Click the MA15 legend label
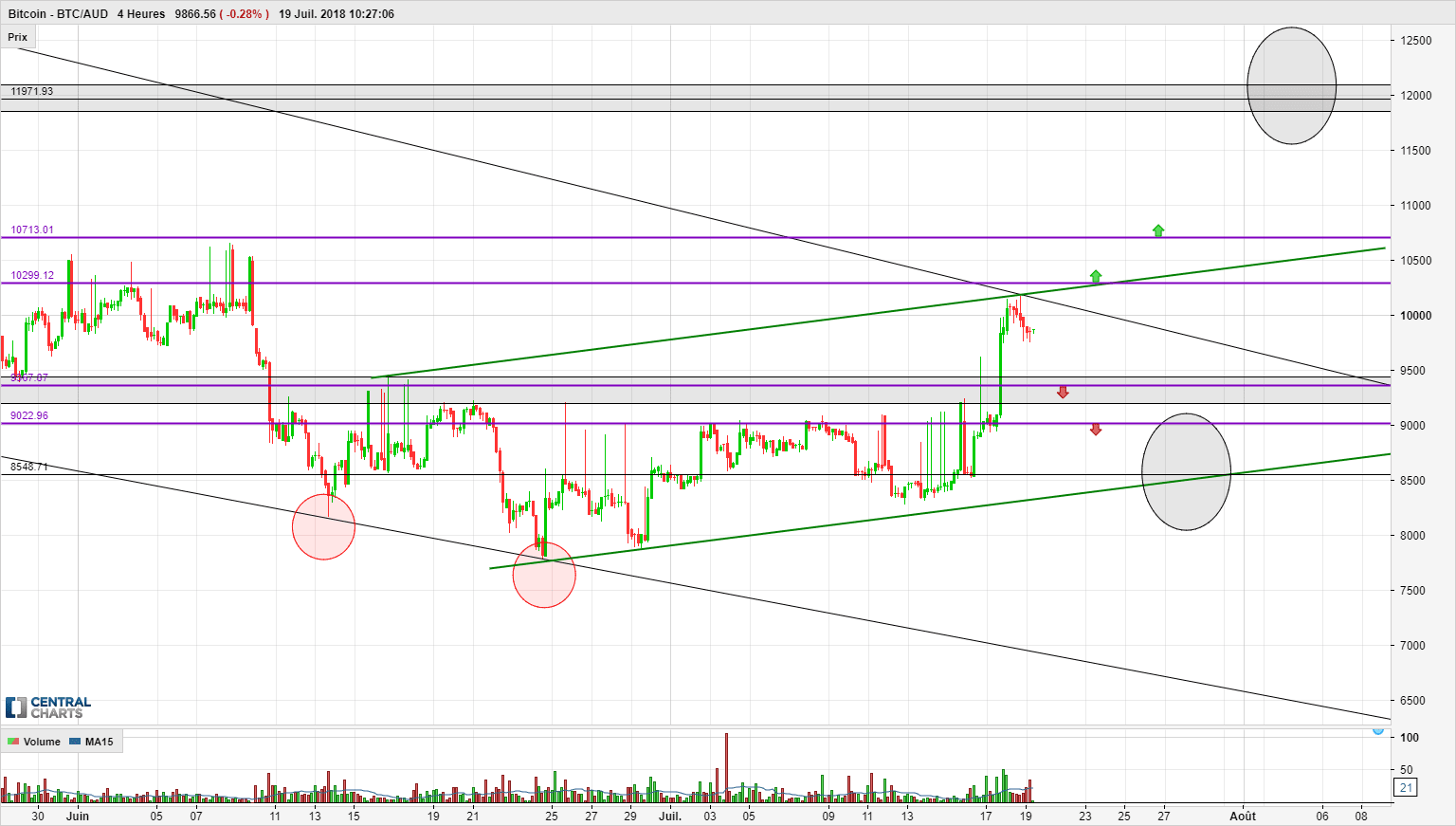1456x826 pixels. click(99, 742)
